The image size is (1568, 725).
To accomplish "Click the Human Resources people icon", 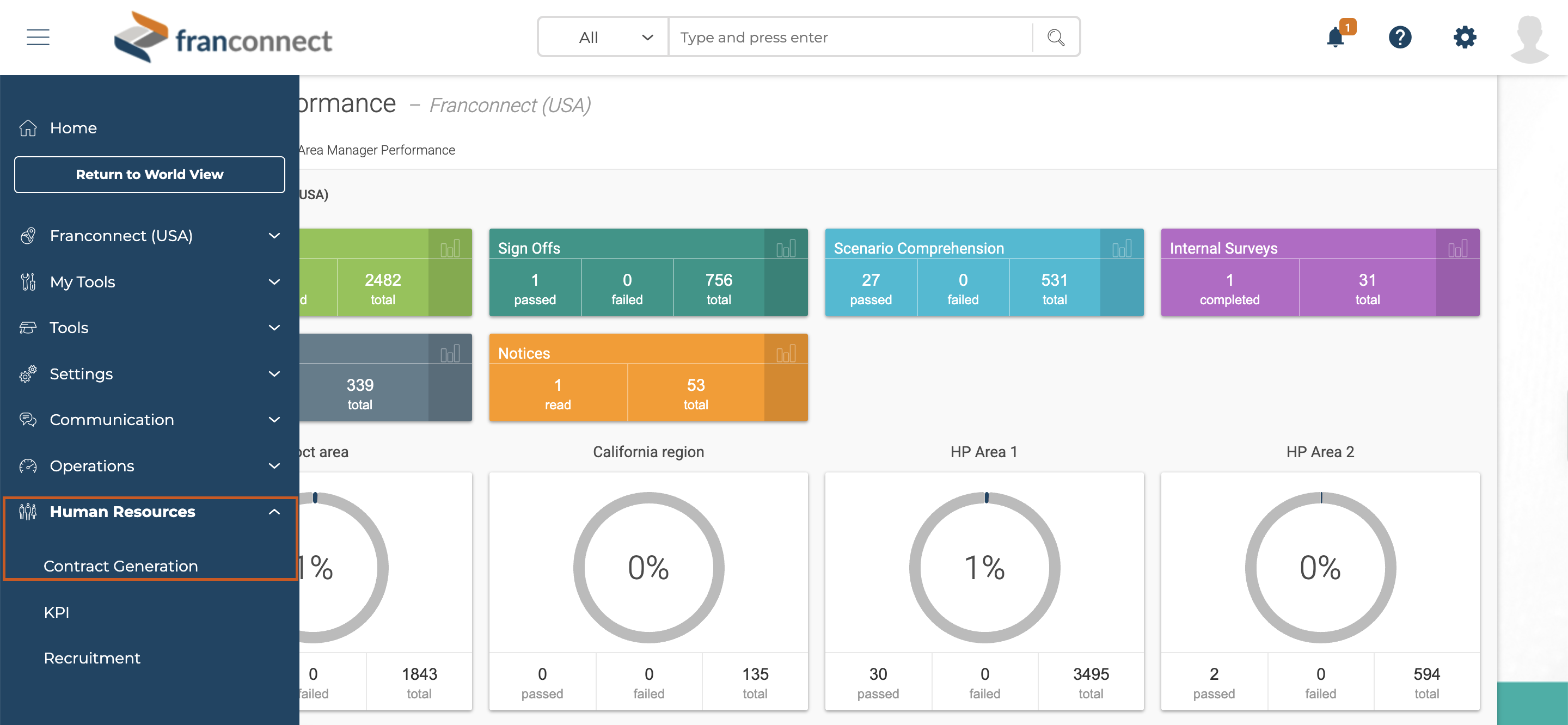I will (28, 512).
